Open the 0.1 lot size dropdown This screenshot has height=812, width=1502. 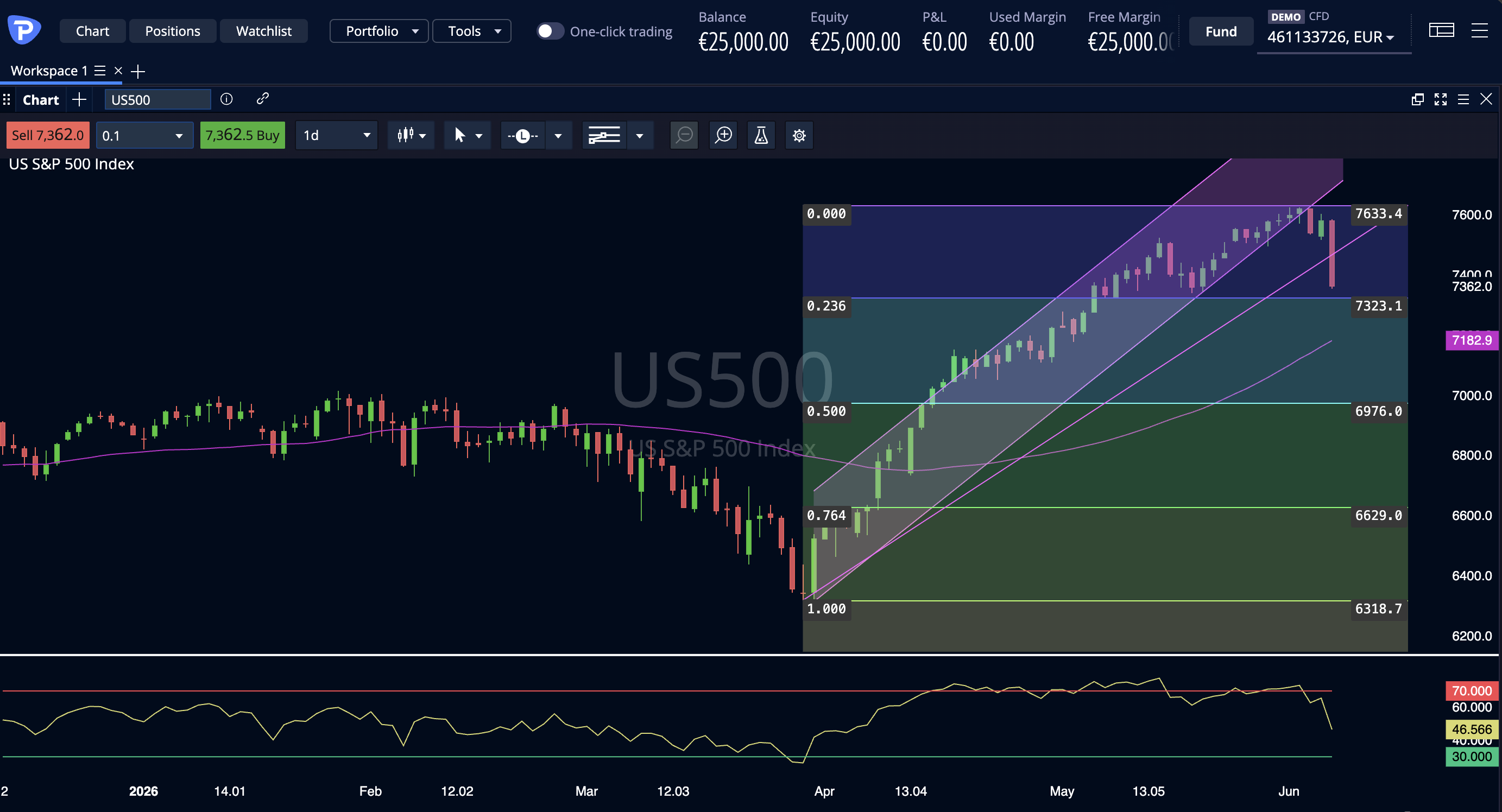coord(144,135)
